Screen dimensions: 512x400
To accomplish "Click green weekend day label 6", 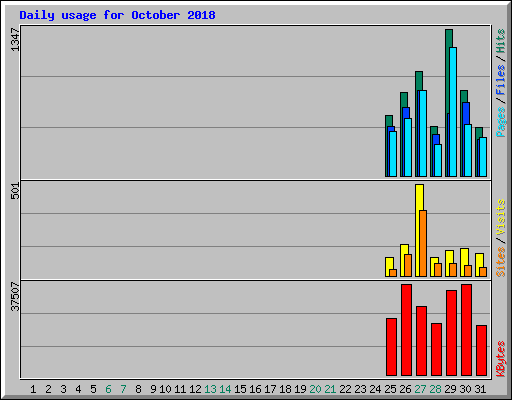I will (108, 389).
